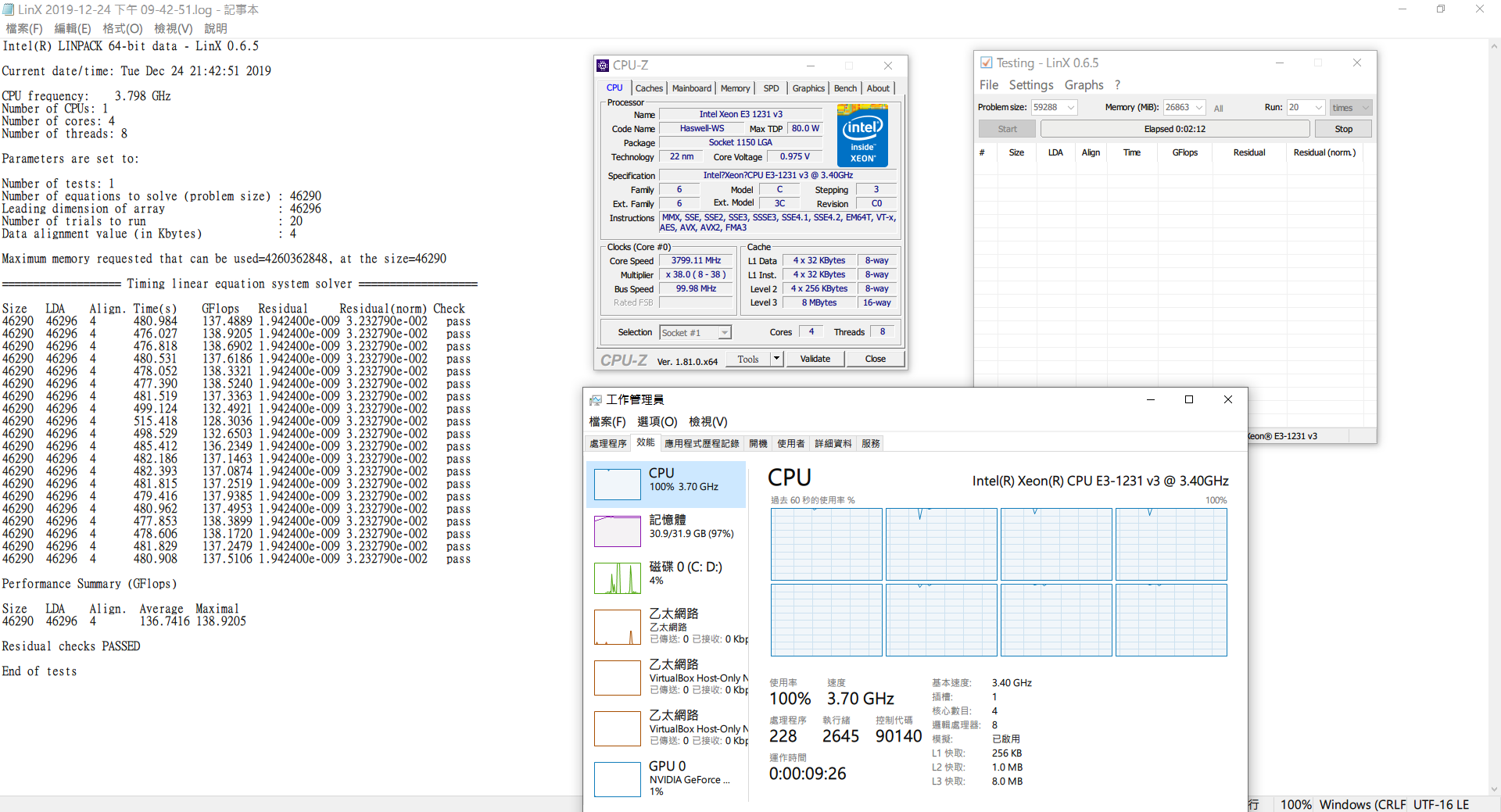Select the memory usage graph thumbnail

[618, 531]
